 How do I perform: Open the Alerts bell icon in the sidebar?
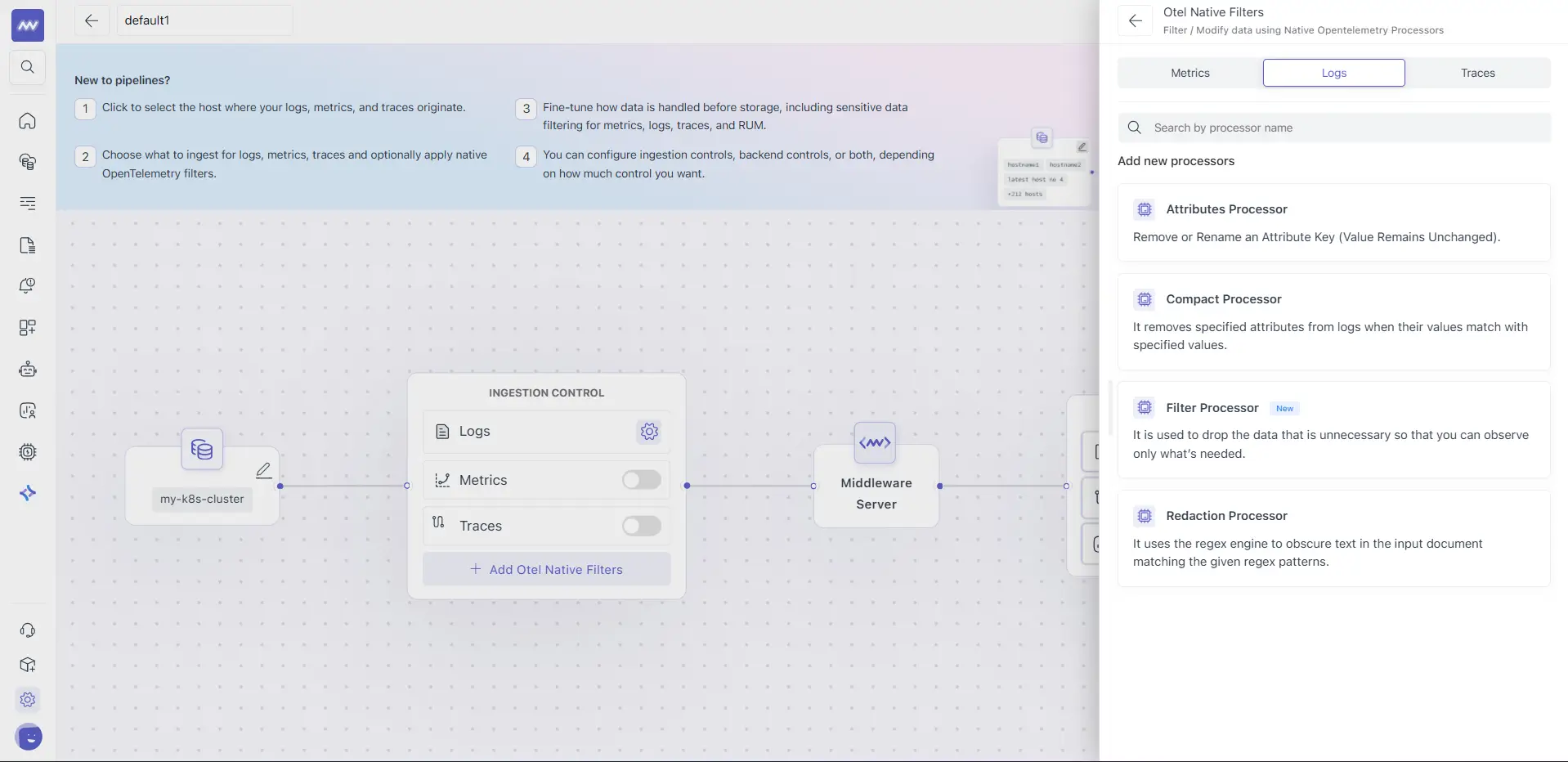[x=27, y=285]
